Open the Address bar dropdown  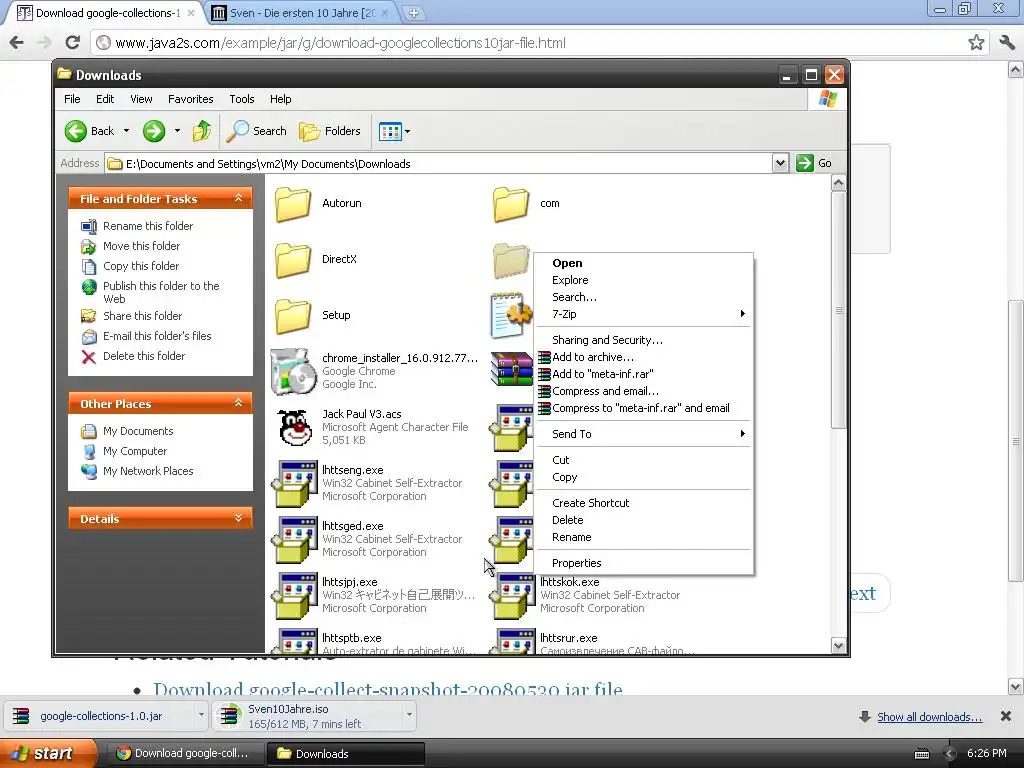780,163
